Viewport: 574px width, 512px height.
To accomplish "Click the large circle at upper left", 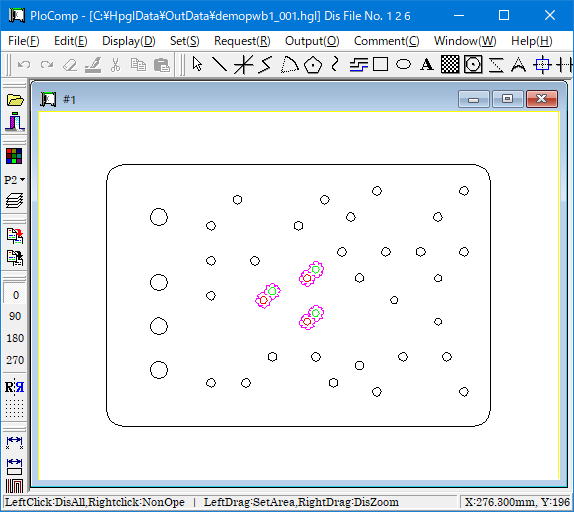I will [x=159, y=217].
